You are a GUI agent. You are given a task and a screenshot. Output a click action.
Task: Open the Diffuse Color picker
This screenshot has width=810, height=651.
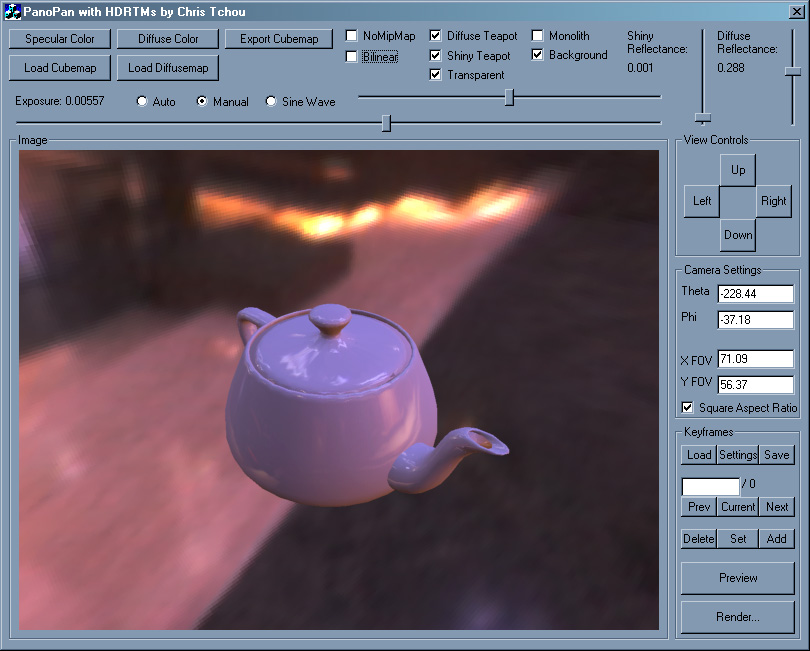(x=168, y=39)
